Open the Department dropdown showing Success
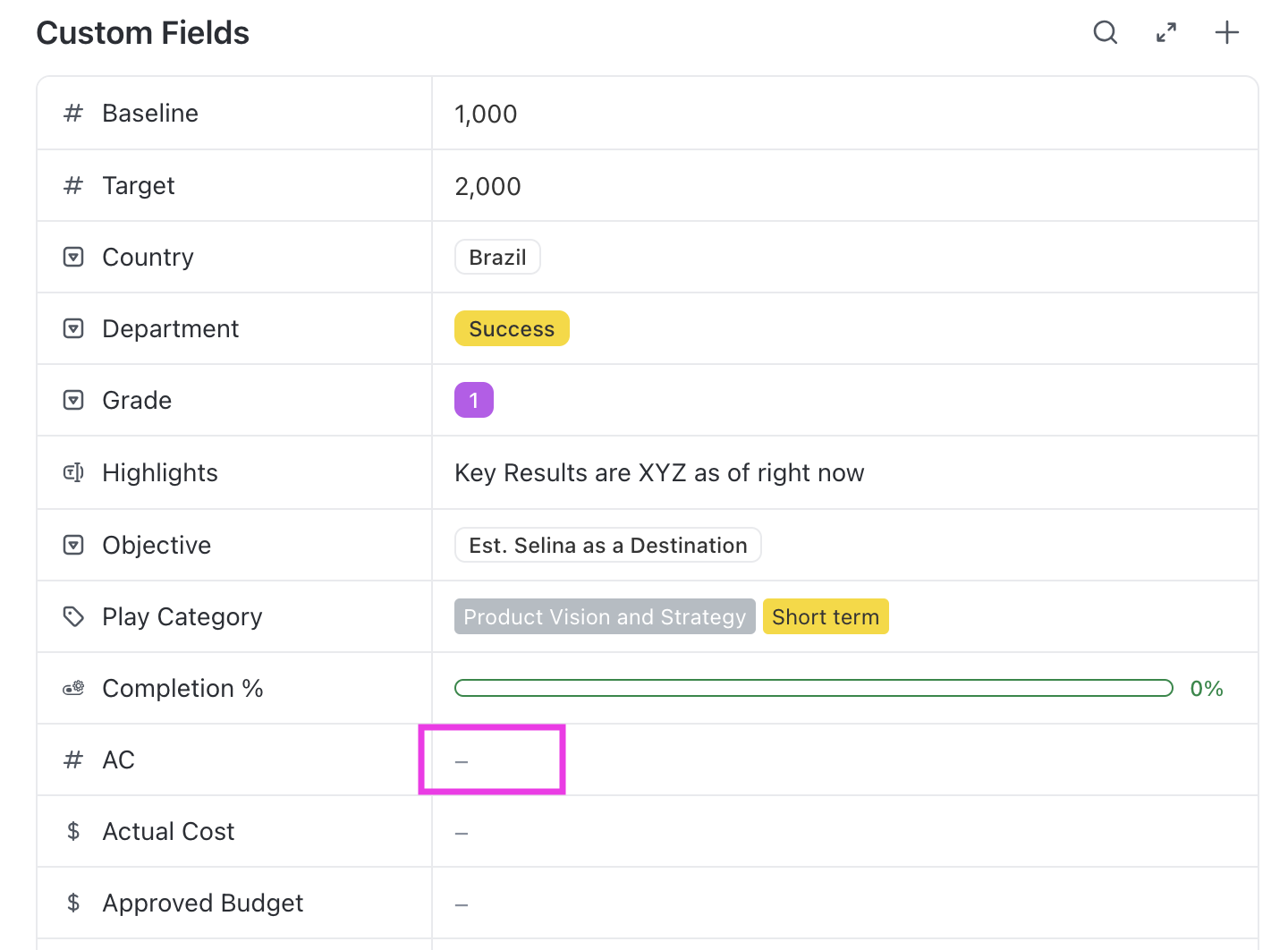Screen dimensions: 1288x950 click(512, 329)
